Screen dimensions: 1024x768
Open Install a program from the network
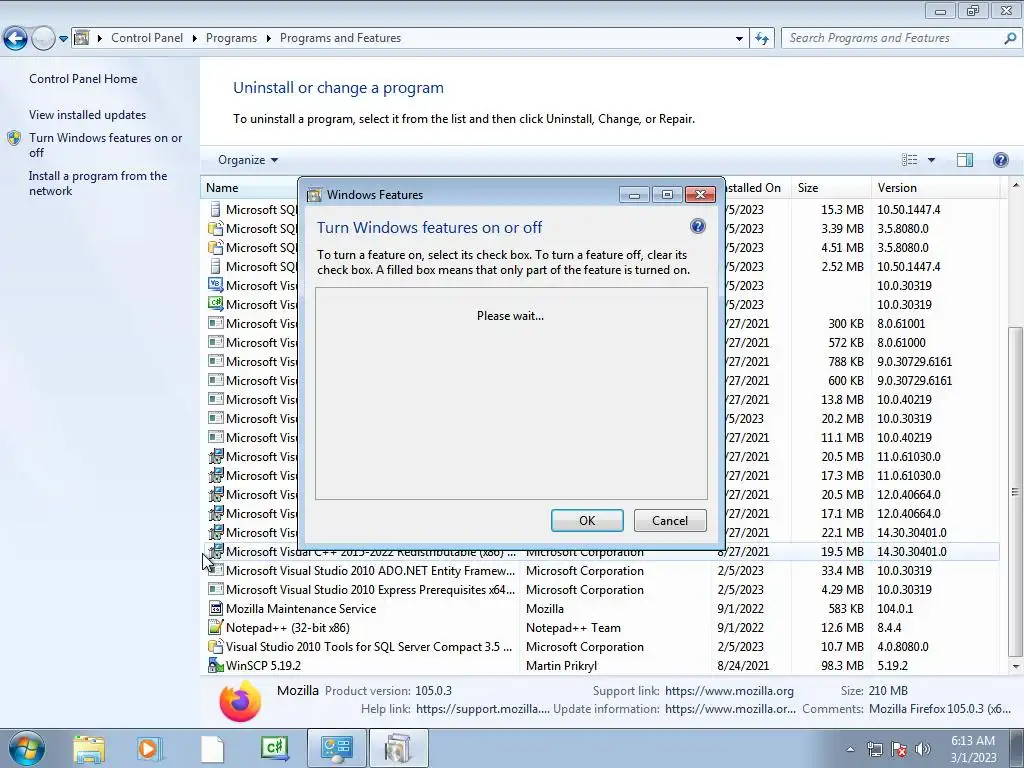click(x=98, y=184)
